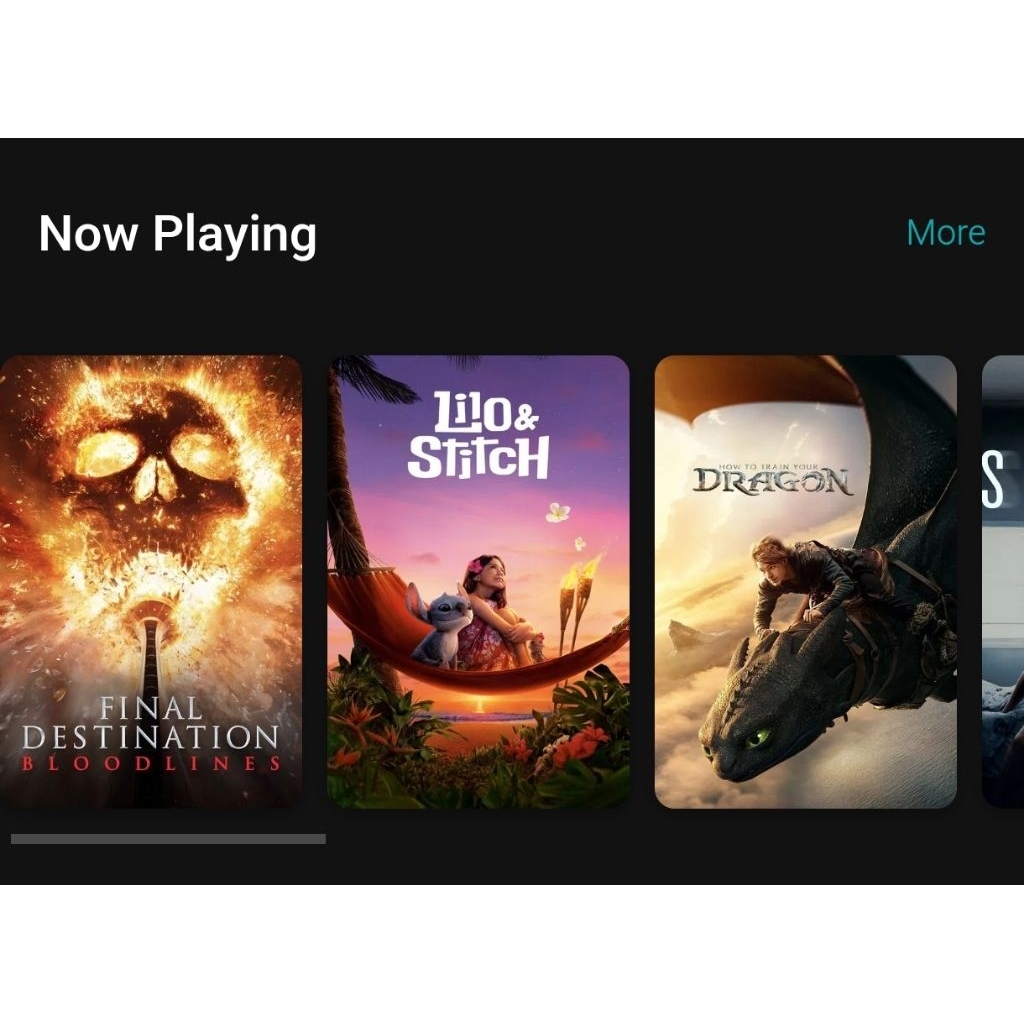Viewport: 1024px width, 1024px height.
Task: Click the gray horizontal scrollbar below posters
Action: coord(168,839)
